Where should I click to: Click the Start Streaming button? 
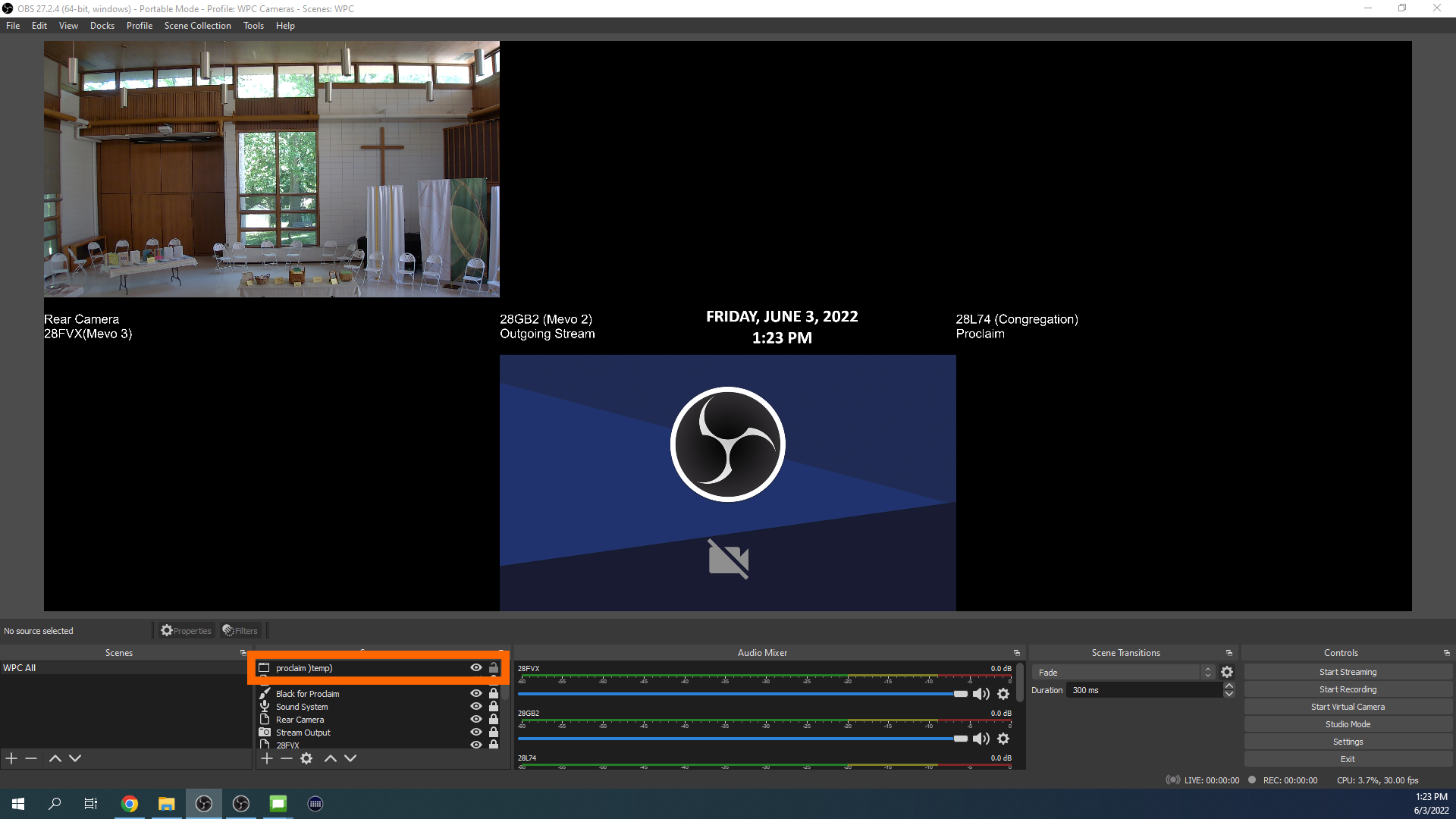1347,671
